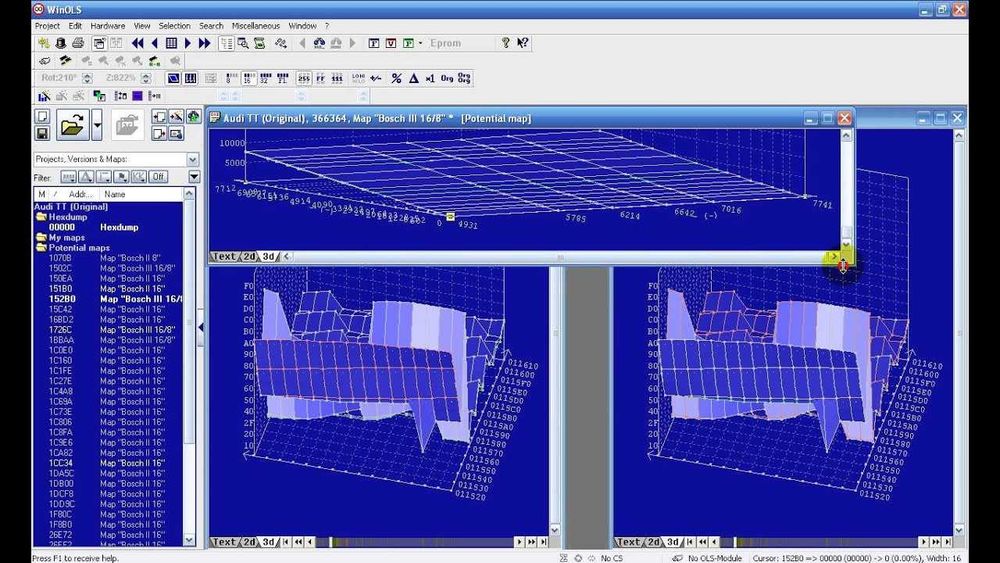
Task: Click the grid columns icon between arrows
Action: [171, 43]
